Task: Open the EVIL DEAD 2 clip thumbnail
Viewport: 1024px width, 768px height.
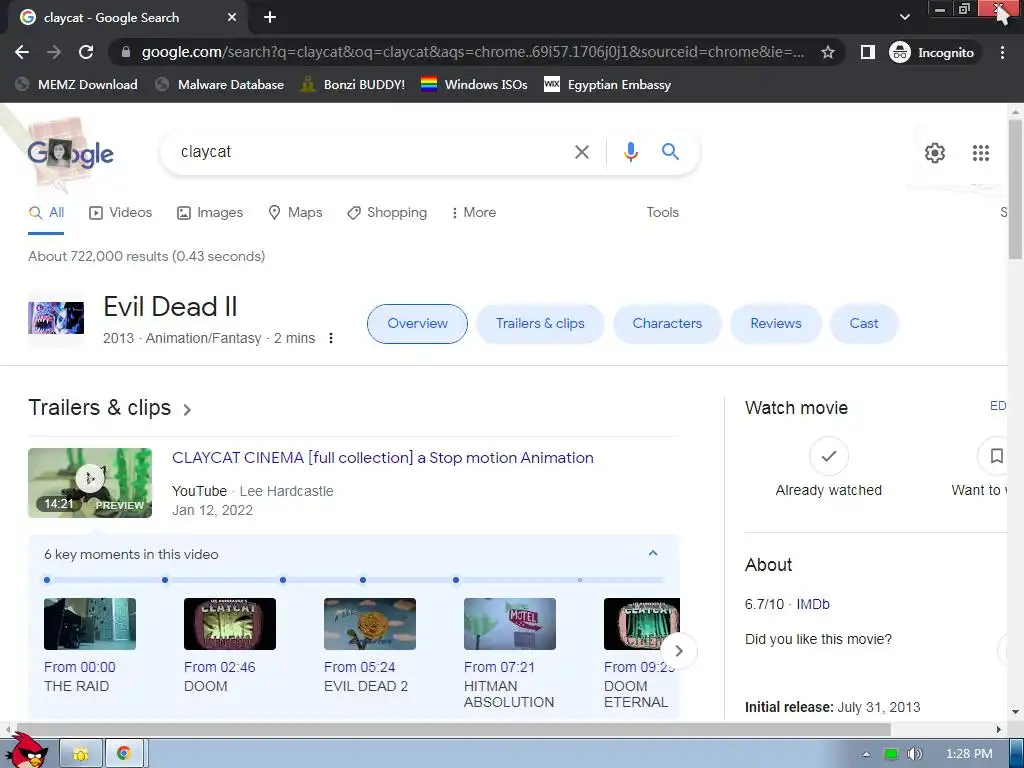Action: (x=370, y=624)
